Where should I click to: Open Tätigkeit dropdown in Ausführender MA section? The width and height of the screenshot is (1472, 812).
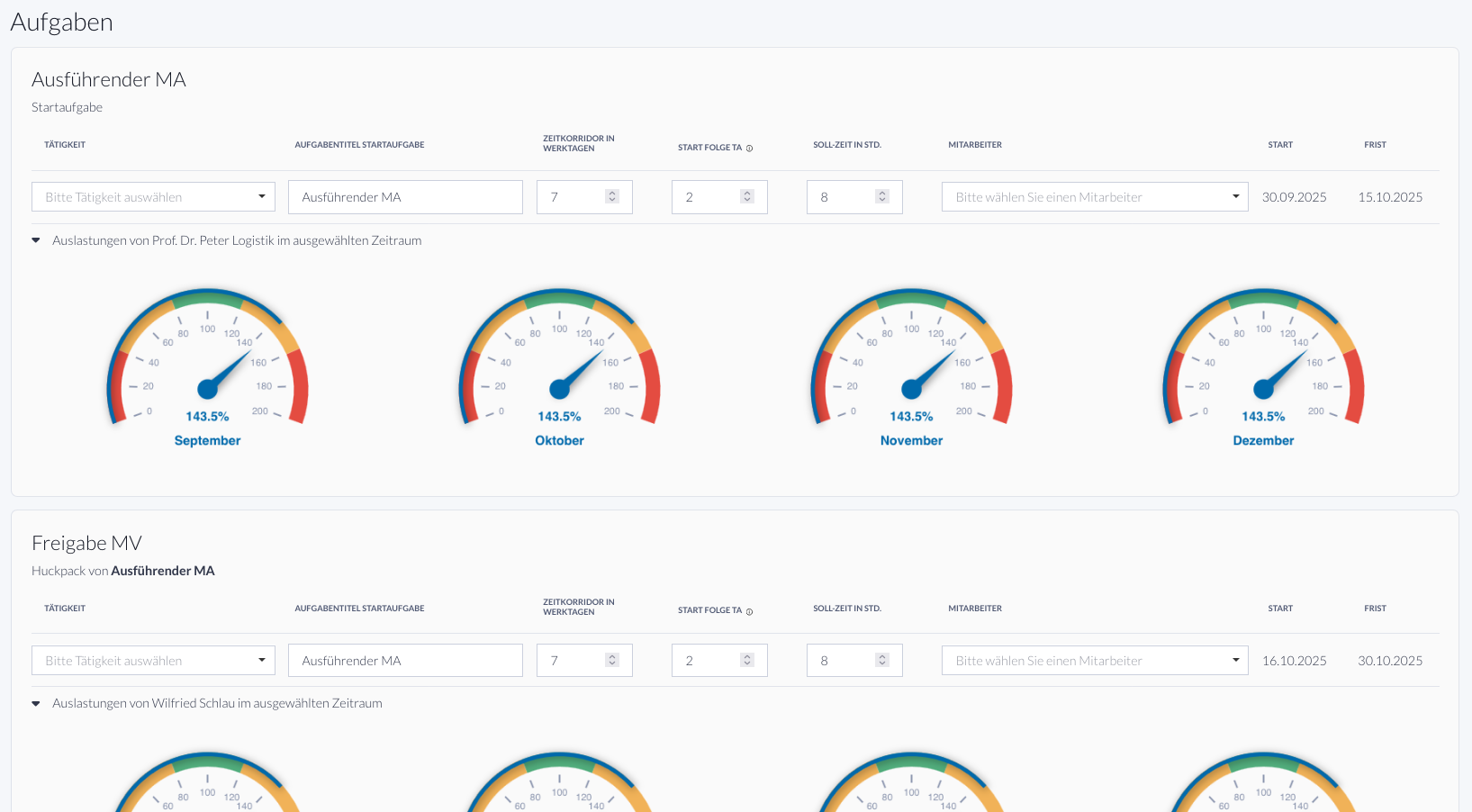(x=153, y=197)
